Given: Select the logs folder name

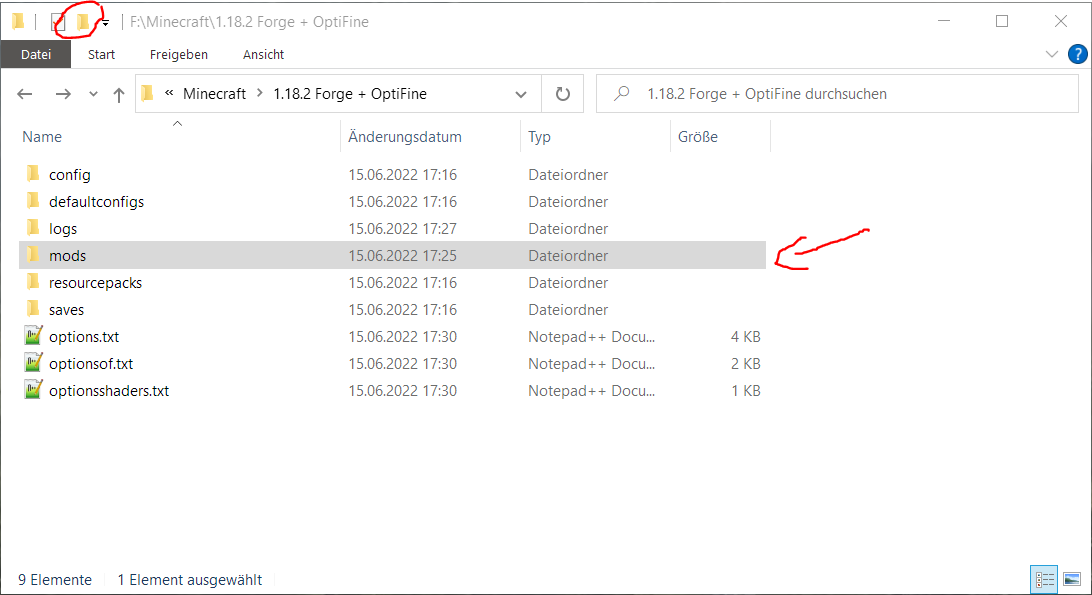Looking at the screenshot, I should 63,229.
